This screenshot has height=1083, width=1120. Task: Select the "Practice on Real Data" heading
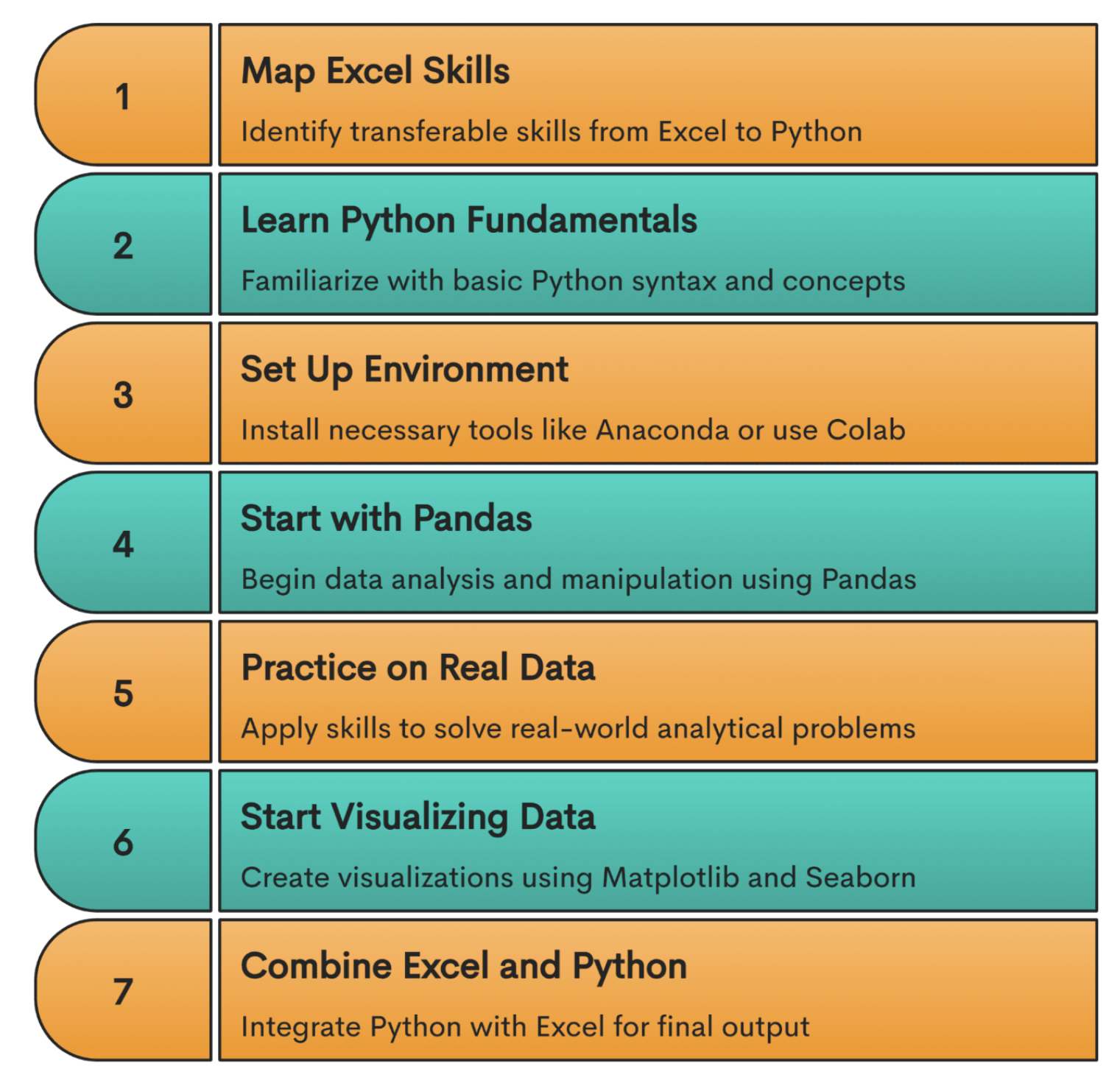pyautogui.click(x=418, y=669)
